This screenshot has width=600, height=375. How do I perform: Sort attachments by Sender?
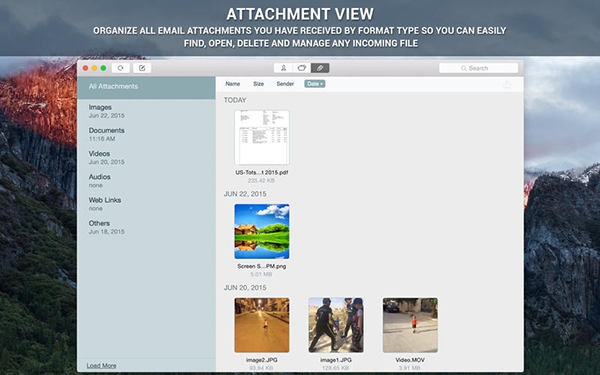click(285, 84)
